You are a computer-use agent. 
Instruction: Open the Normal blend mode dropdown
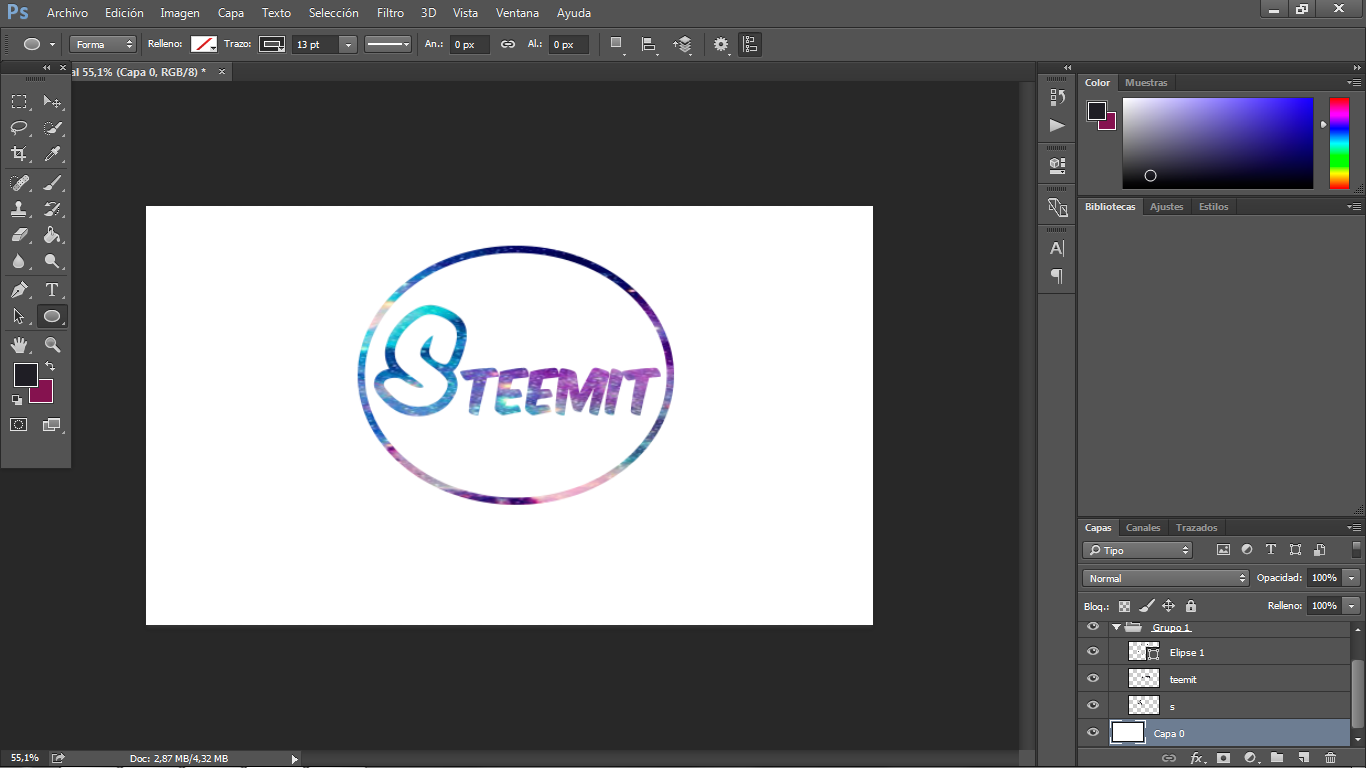tap(1165, 578)
